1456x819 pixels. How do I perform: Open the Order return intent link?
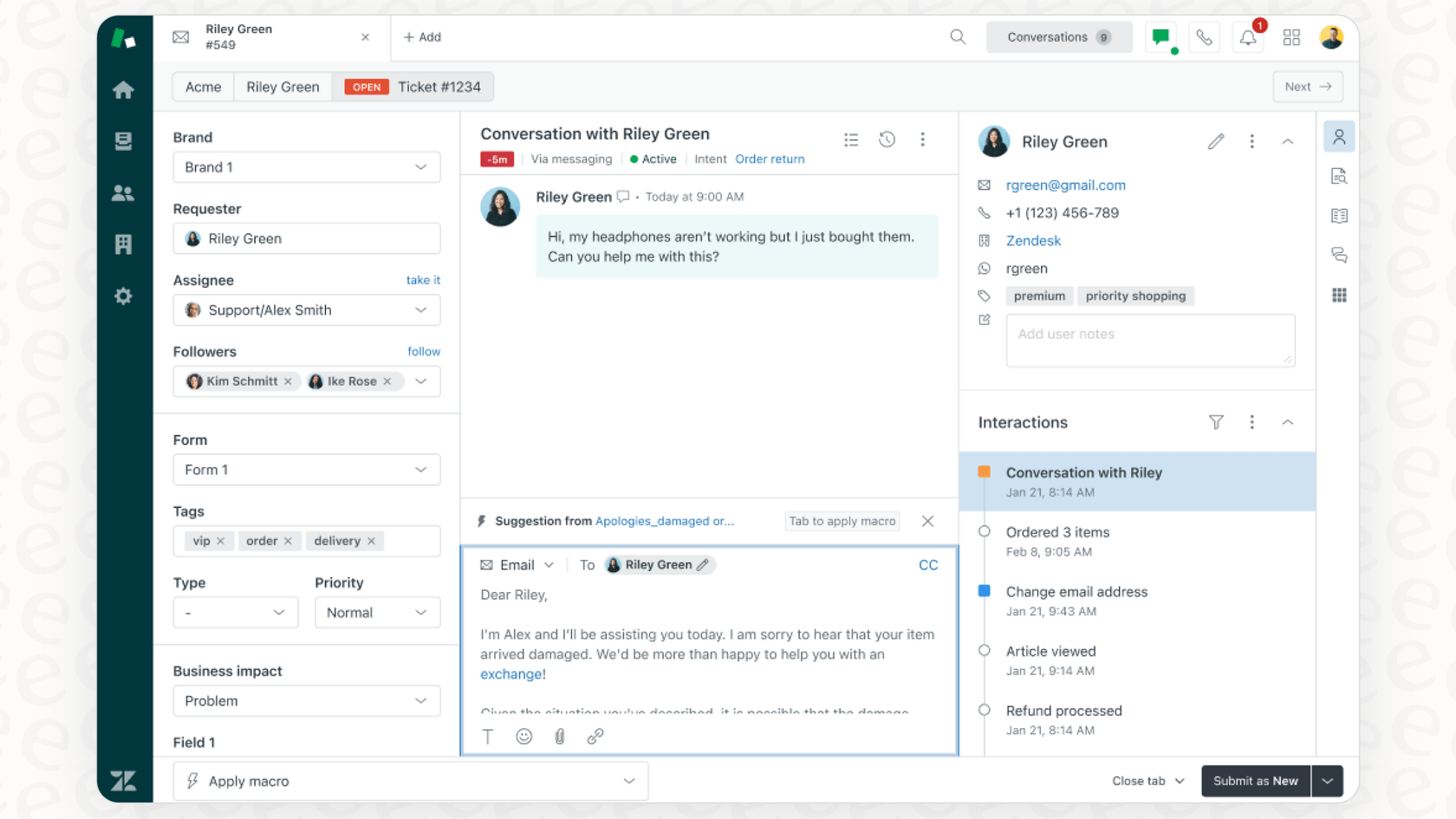click(770, 159)
